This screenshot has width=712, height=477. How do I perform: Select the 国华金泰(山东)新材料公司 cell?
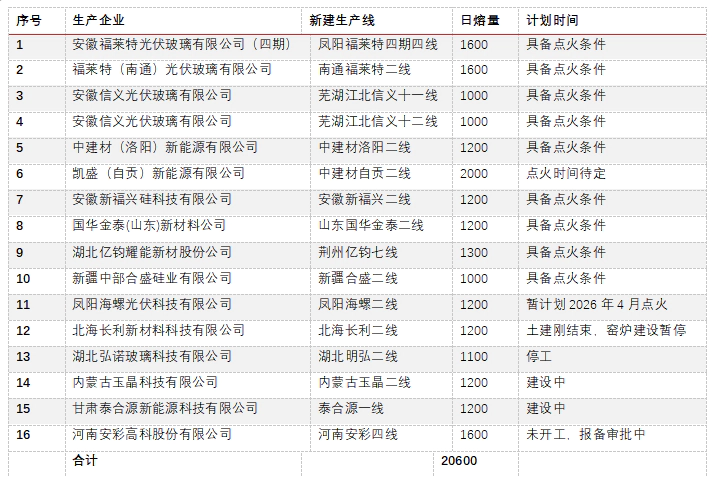click(x=150, y=226)
